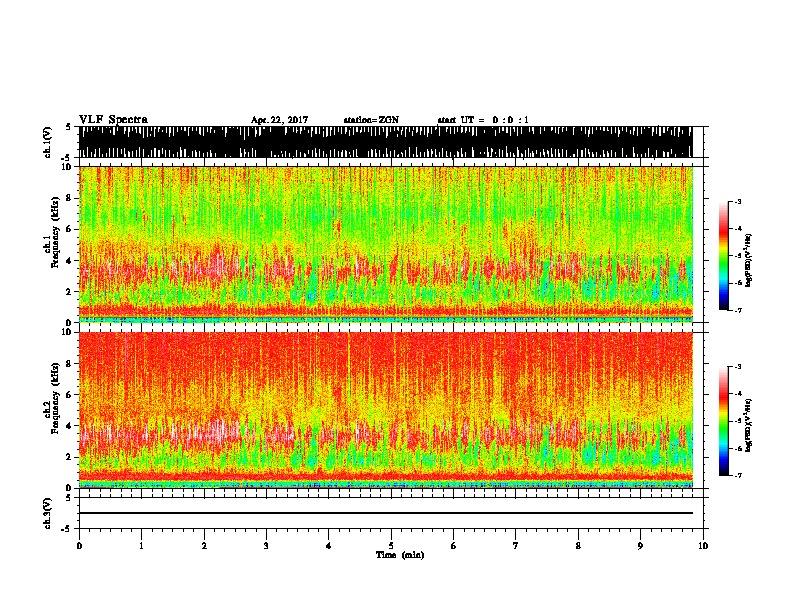The image size is (792, 612).
Task: Click the "station=ZGN" header label
Action: coord(371,120)
